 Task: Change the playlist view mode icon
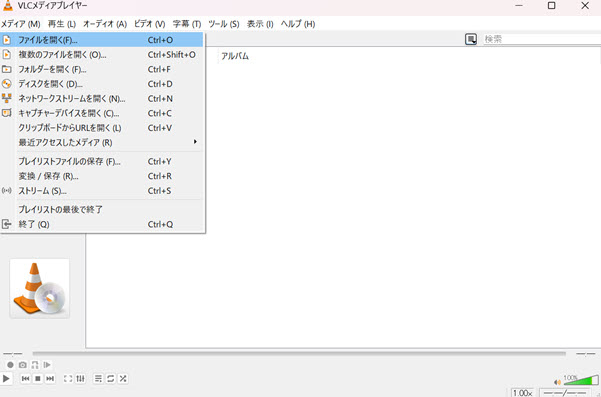[471, 39]
